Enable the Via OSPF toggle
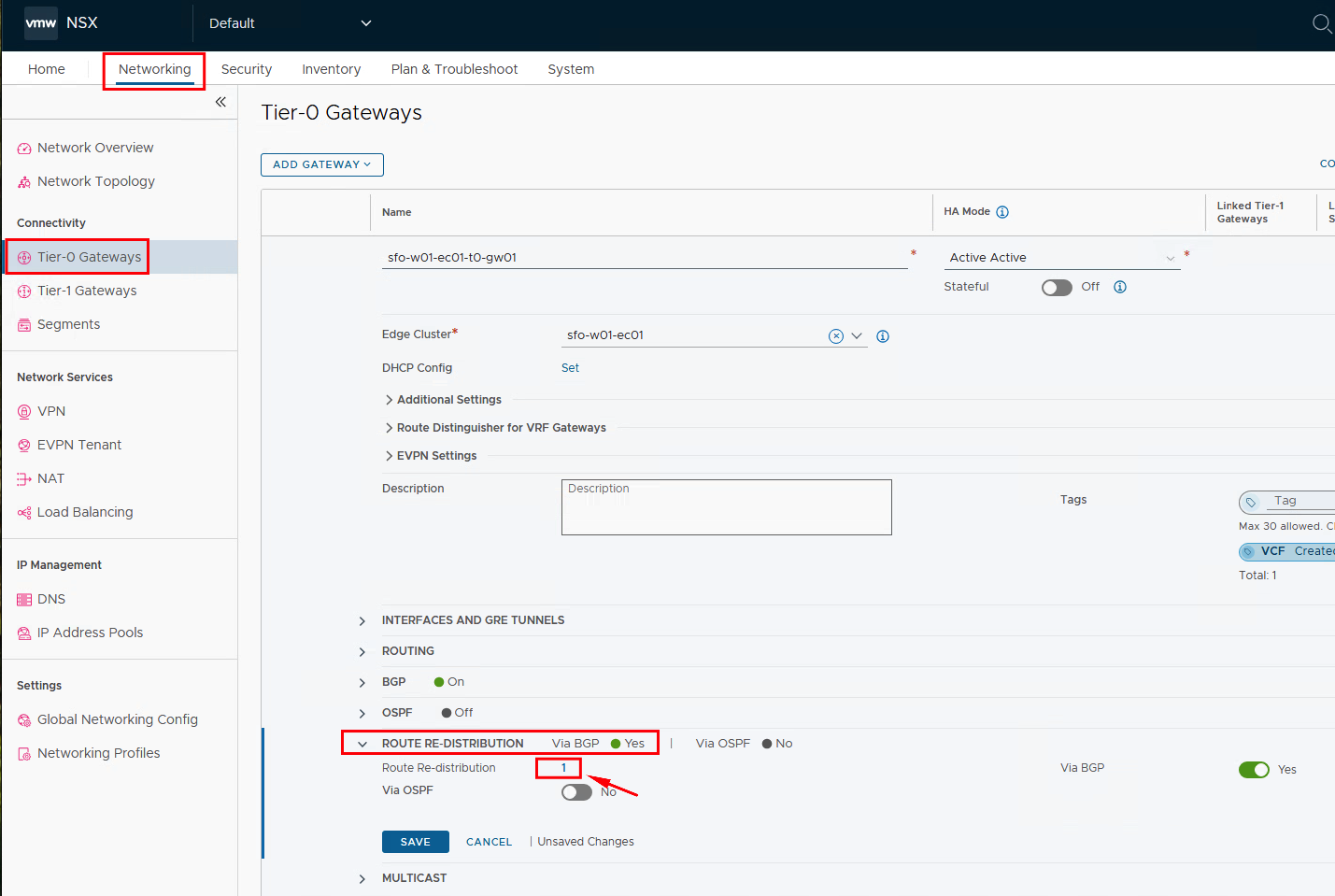The width and height of the screenshot is (1335, 896). 576,792
